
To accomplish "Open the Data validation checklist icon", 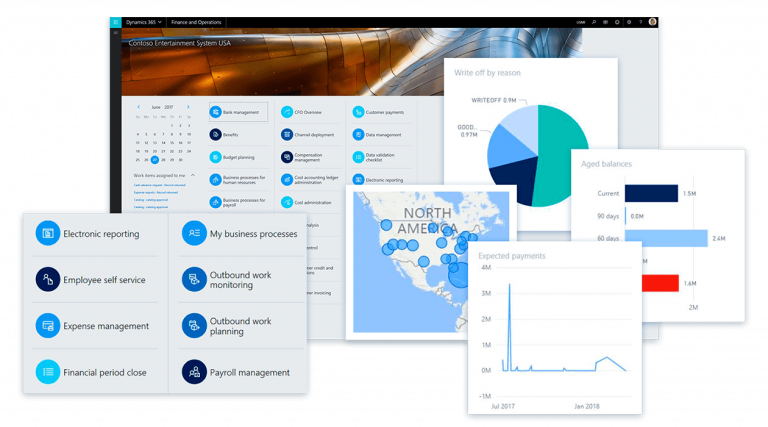I will tap(359, 157).
